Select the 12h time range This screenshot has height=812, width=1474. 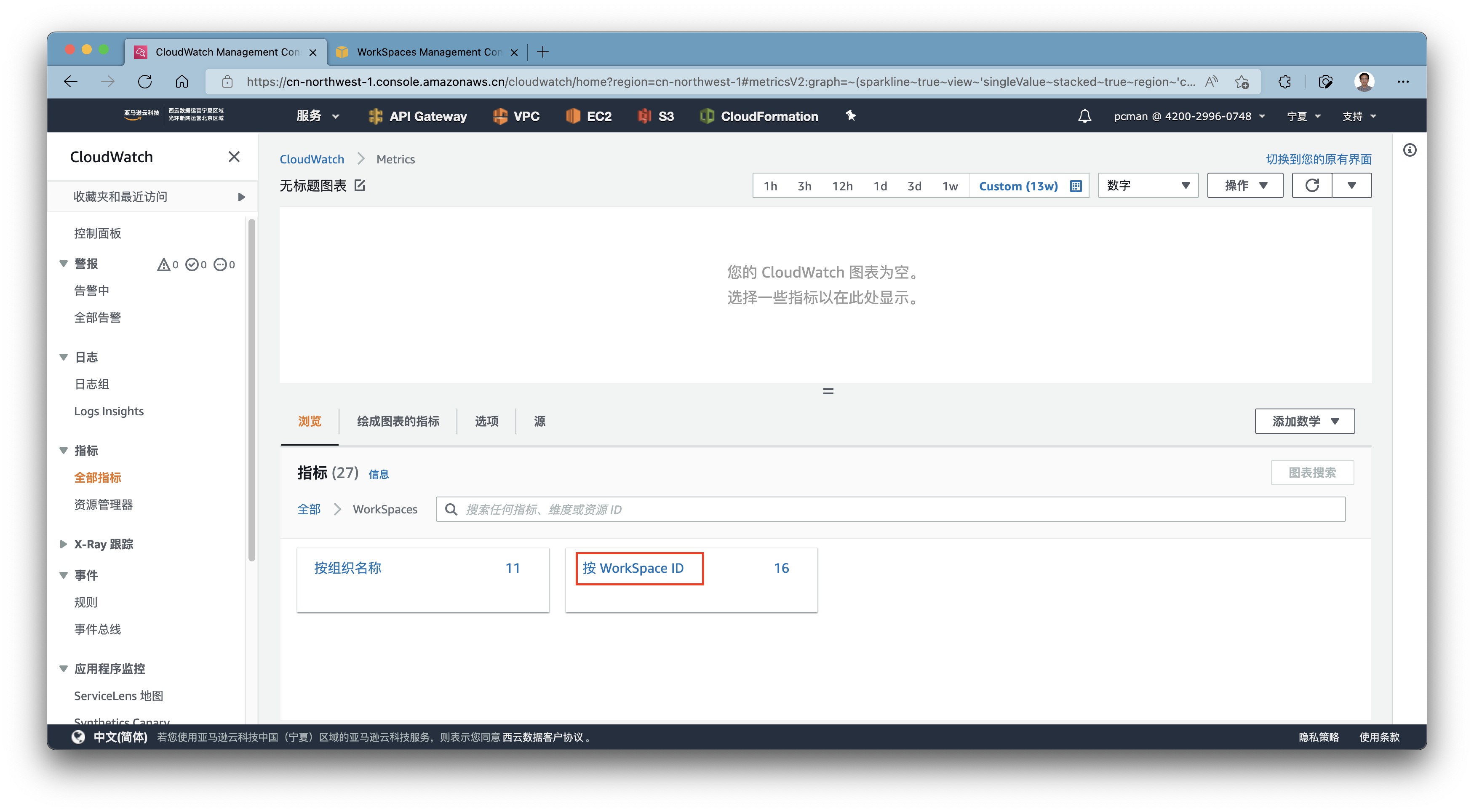842,186
